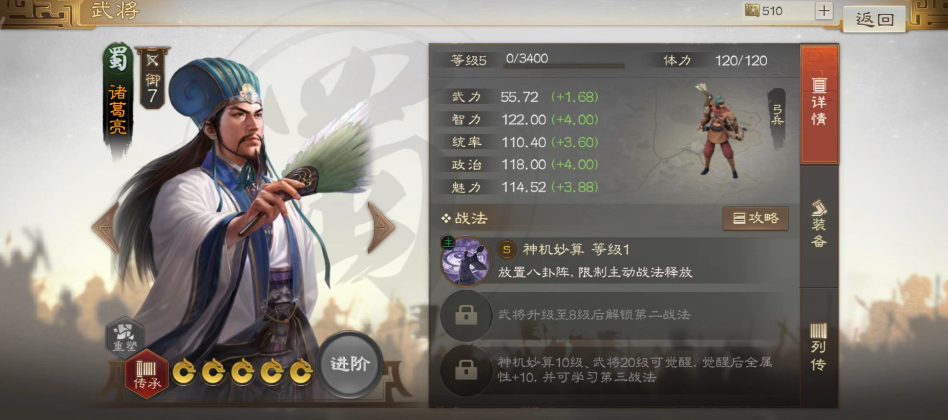Tap the locked third skill padlock
Screen dimensions: 948x420
466,370
